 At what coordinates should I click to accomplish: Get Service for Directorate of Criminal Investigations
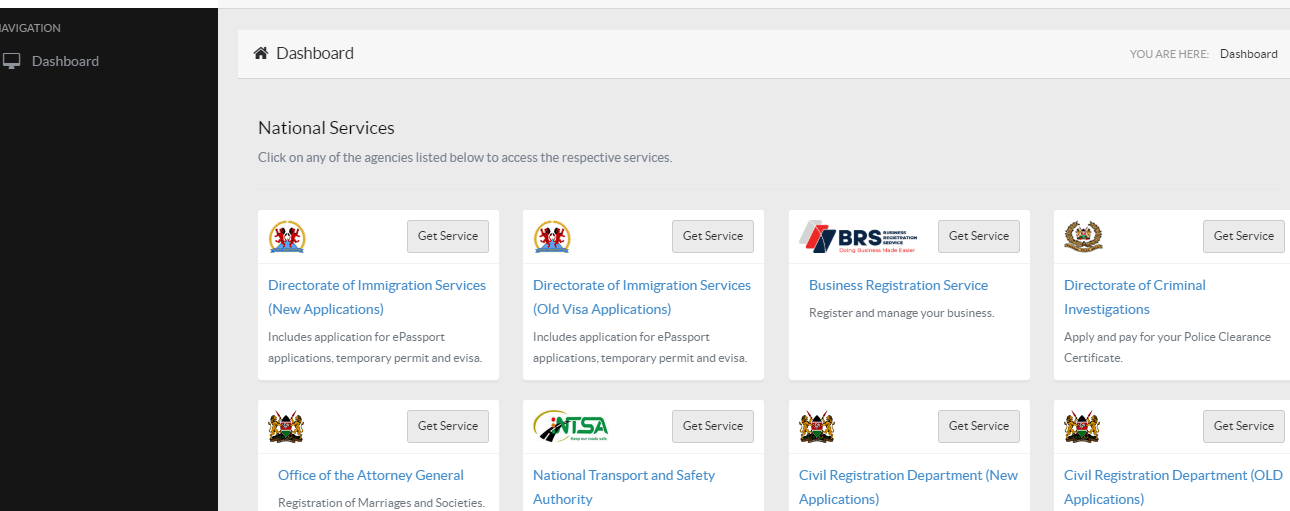[1243, 236]
